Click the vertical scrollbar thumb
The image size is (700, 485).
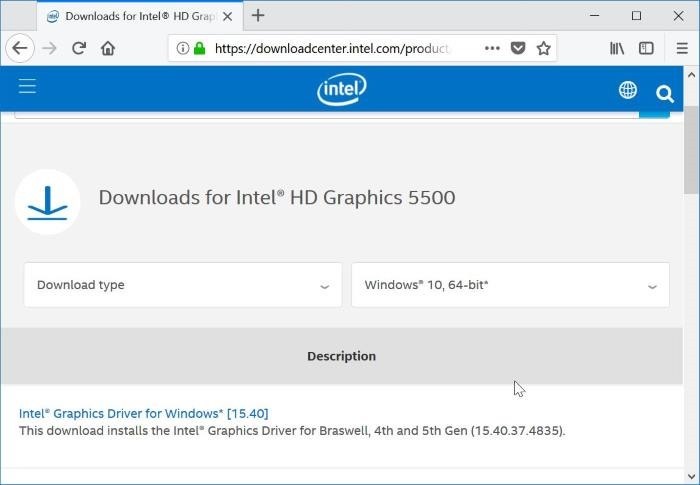click(x=691, y=151)
